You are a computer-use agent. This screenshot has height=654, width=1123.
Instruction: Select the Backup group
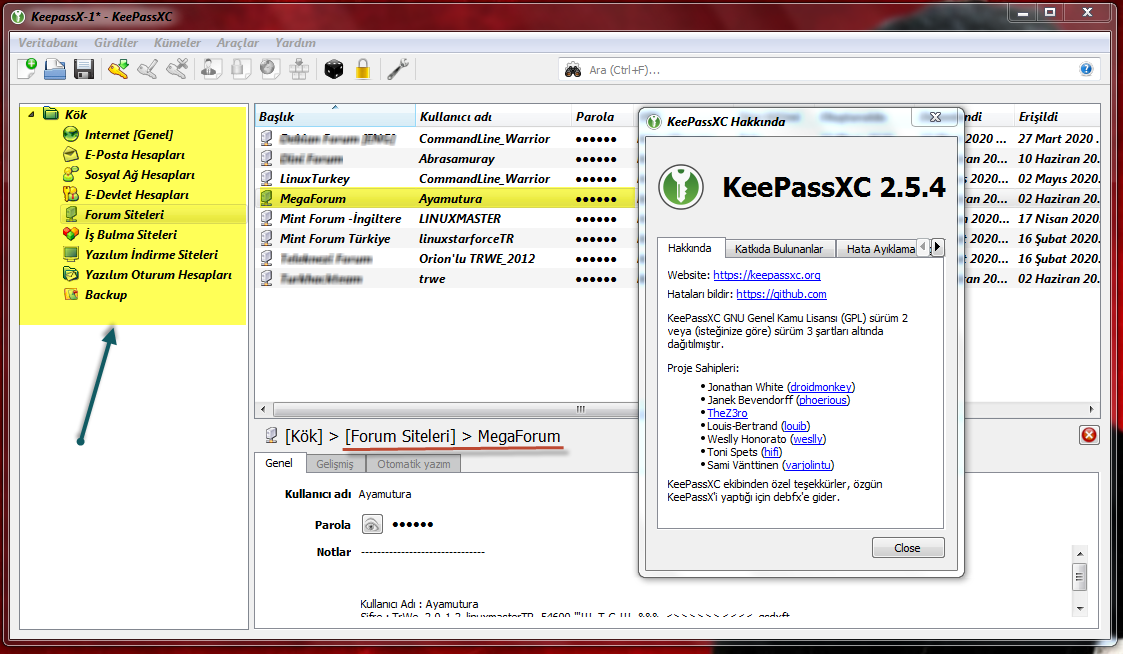pyautogui.click(x=105, y=295)
